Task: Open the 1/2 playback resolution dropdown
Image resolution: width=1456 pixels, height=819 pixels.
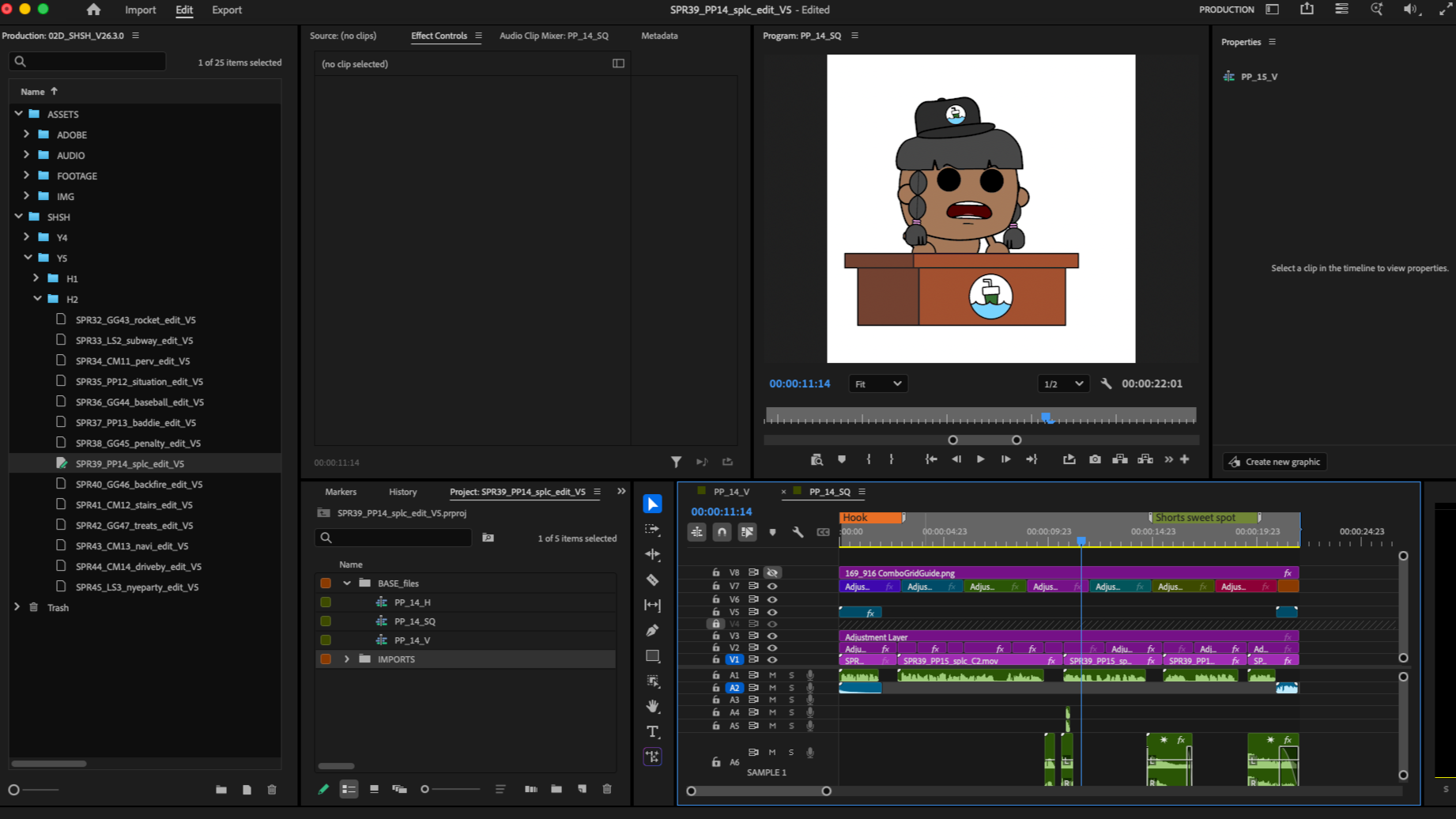Action: click(1063, 383)
